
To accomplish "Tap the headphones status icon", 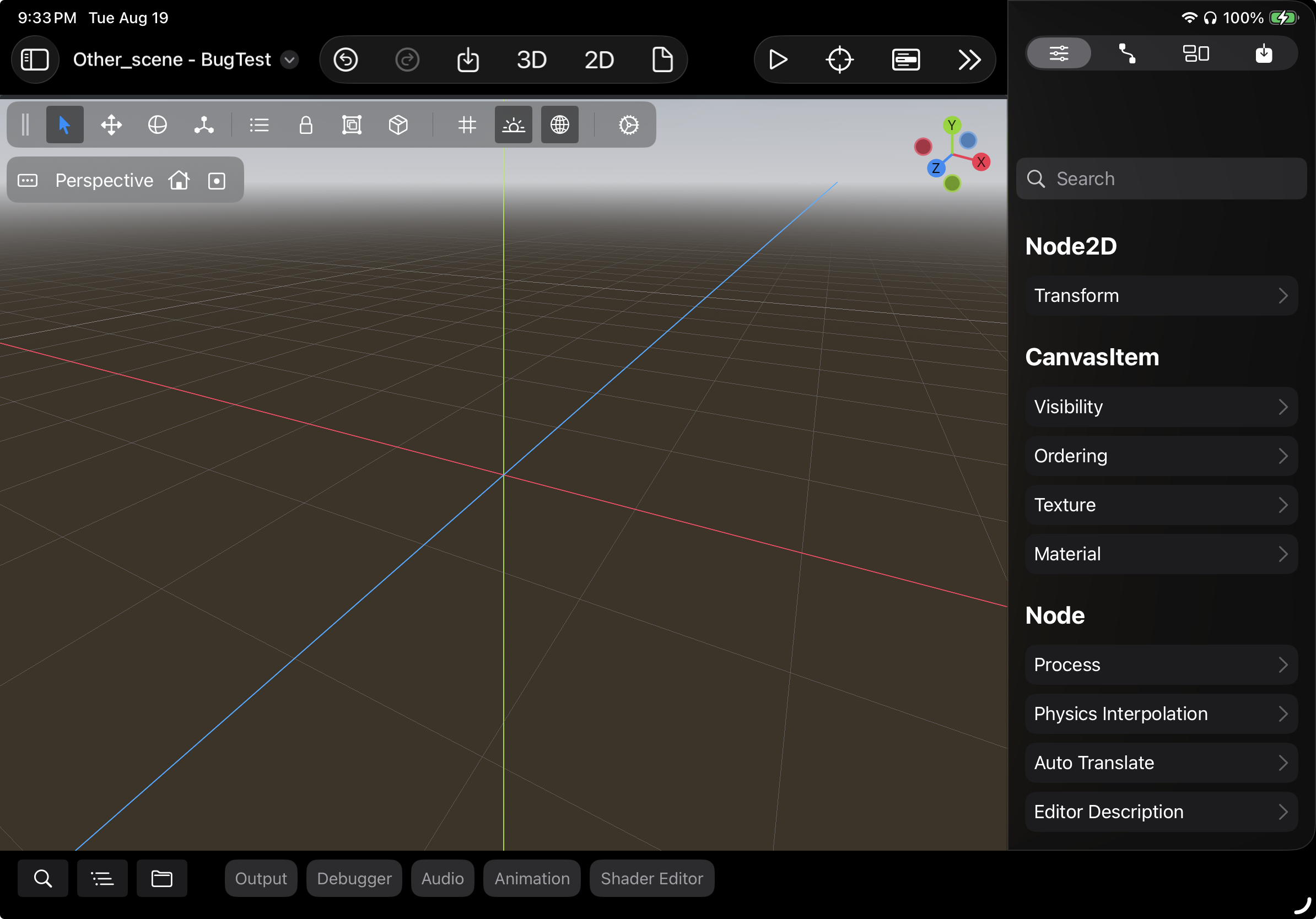I will coord(1210,18).
